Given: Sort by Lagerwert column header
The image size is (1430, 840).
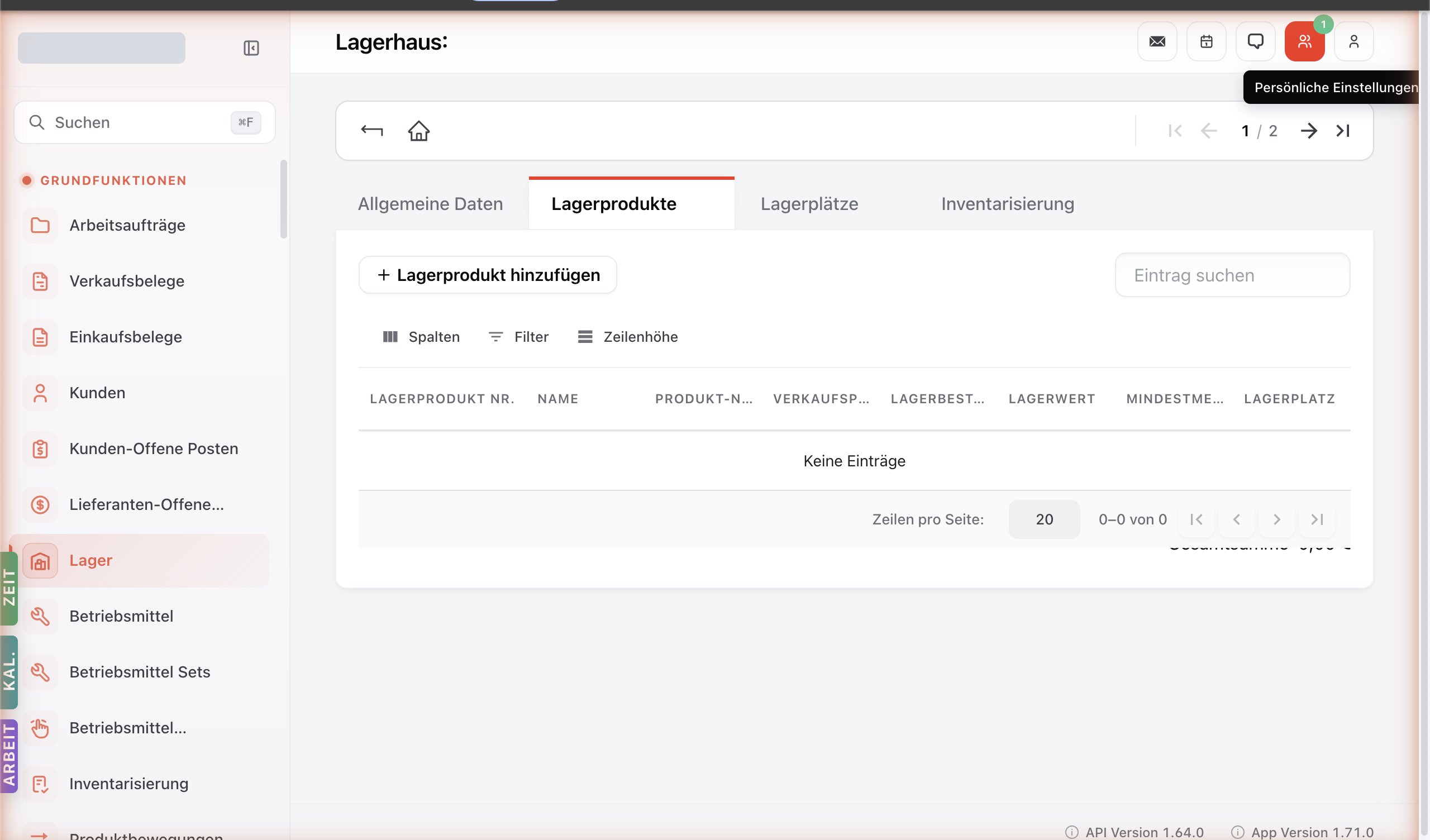Looking at the screenshot, I should pos(1051,398).
